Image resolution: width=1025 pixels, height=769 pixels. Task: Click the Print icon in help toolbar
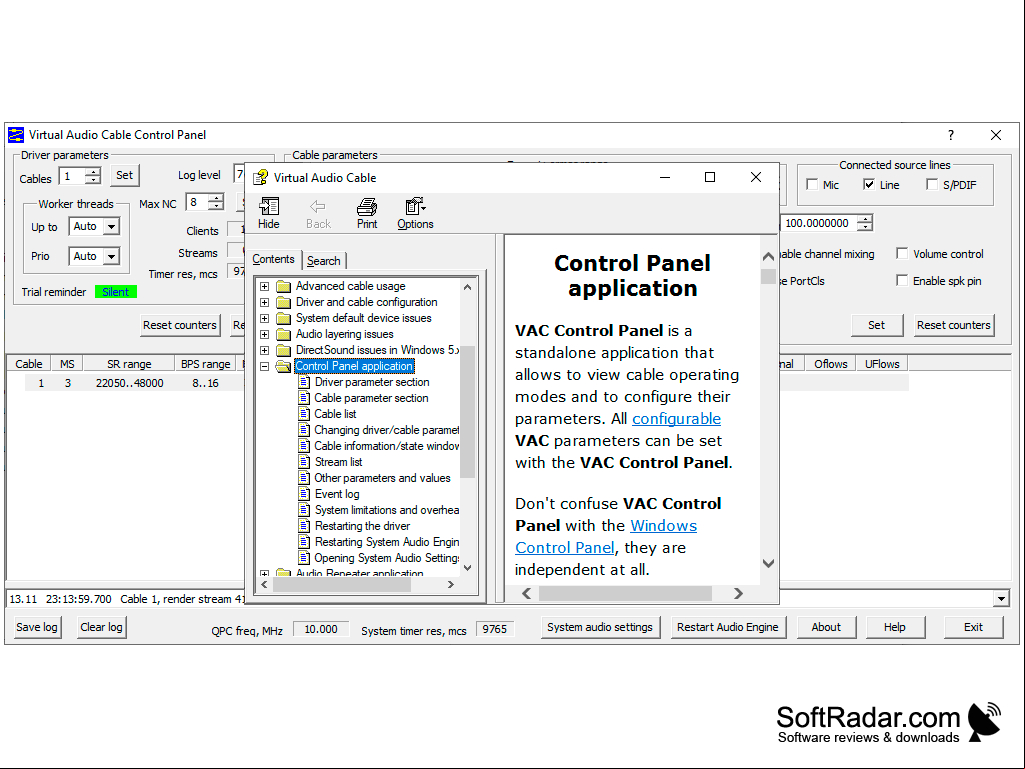367,213
